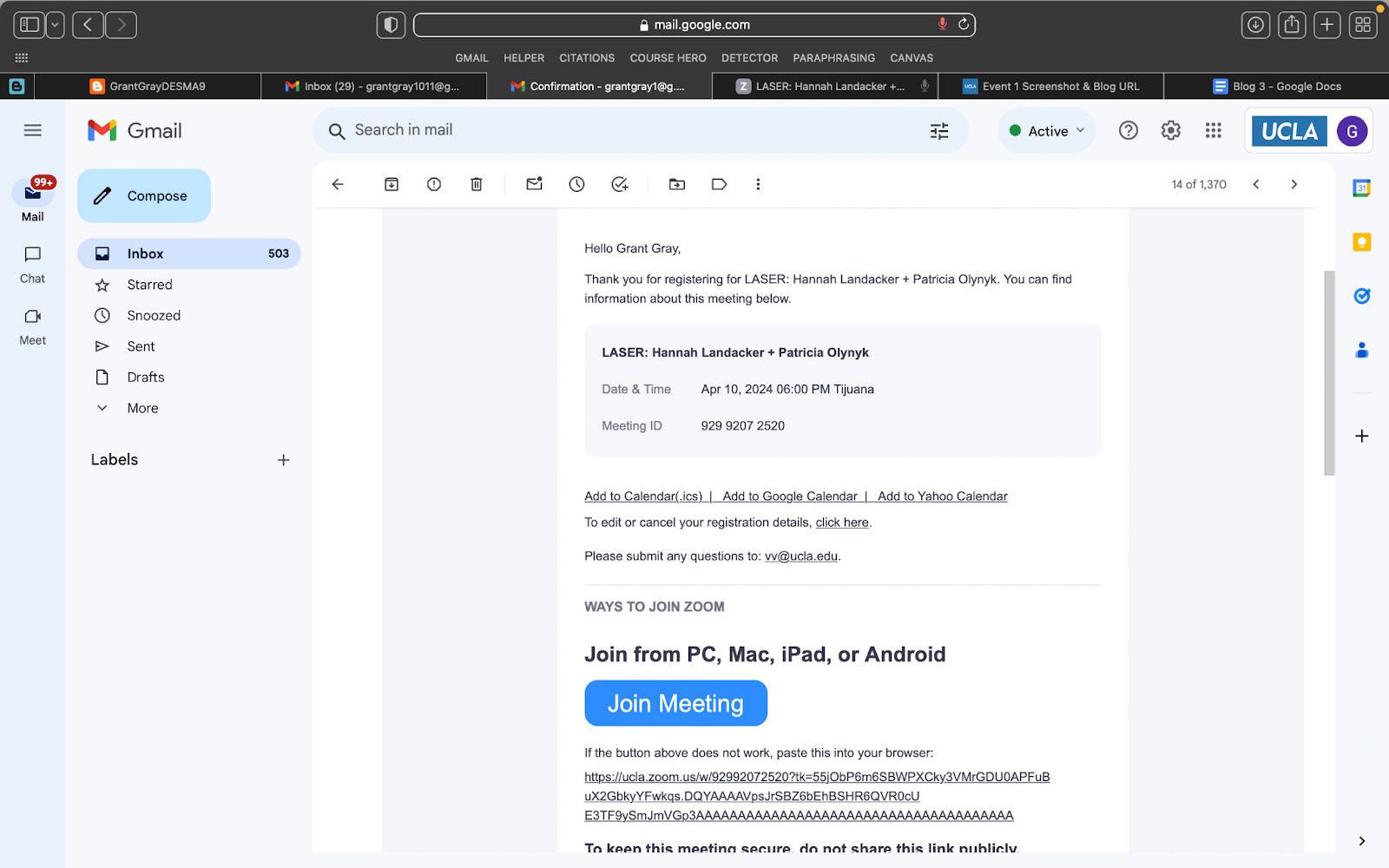
Task: Open Google apps grid
Action: pyautogui.click(x=1214, y=130)
